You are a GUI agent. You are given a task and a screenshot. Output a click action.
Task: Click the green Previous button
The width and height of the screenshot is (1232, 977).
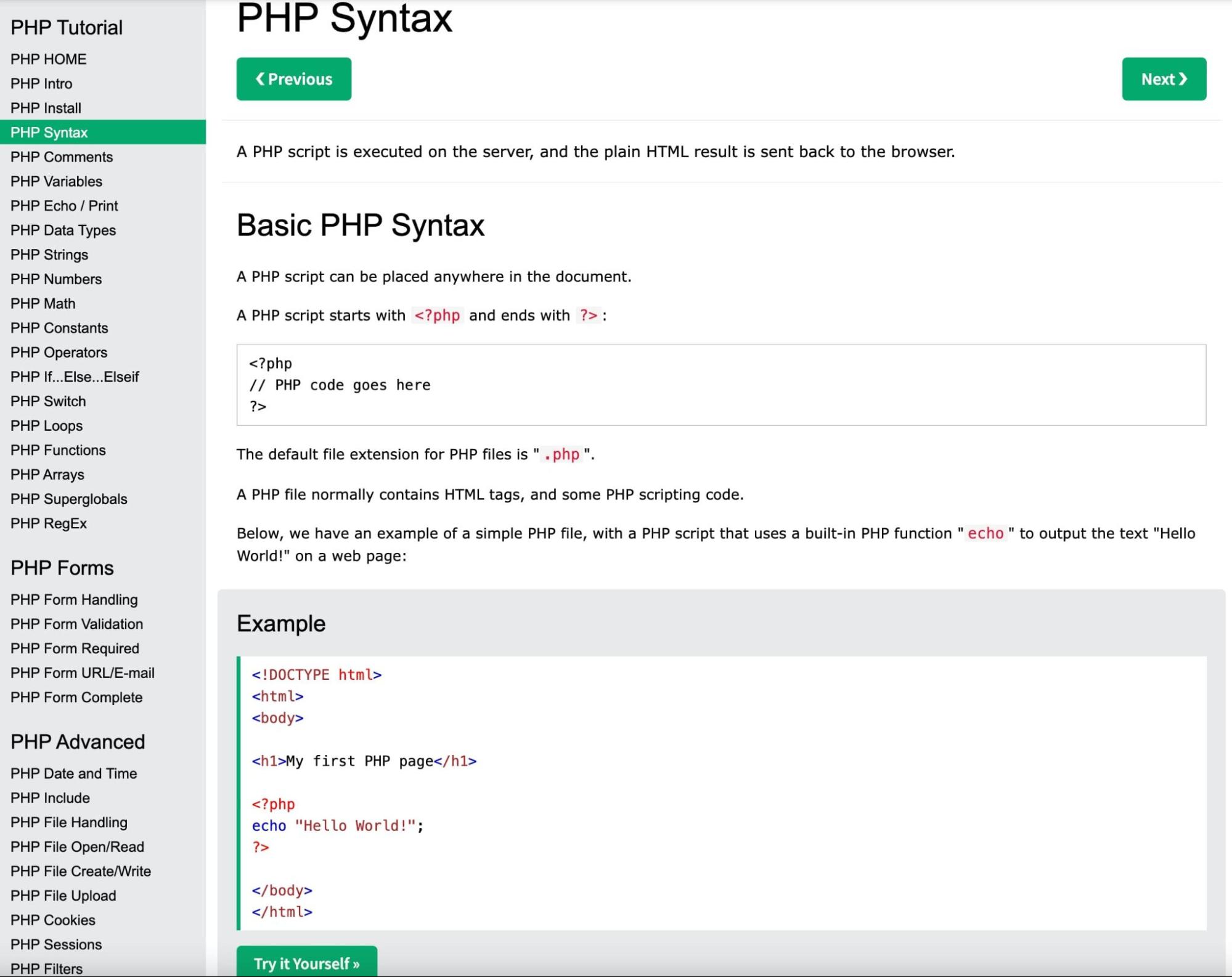(x=293, y=79)
